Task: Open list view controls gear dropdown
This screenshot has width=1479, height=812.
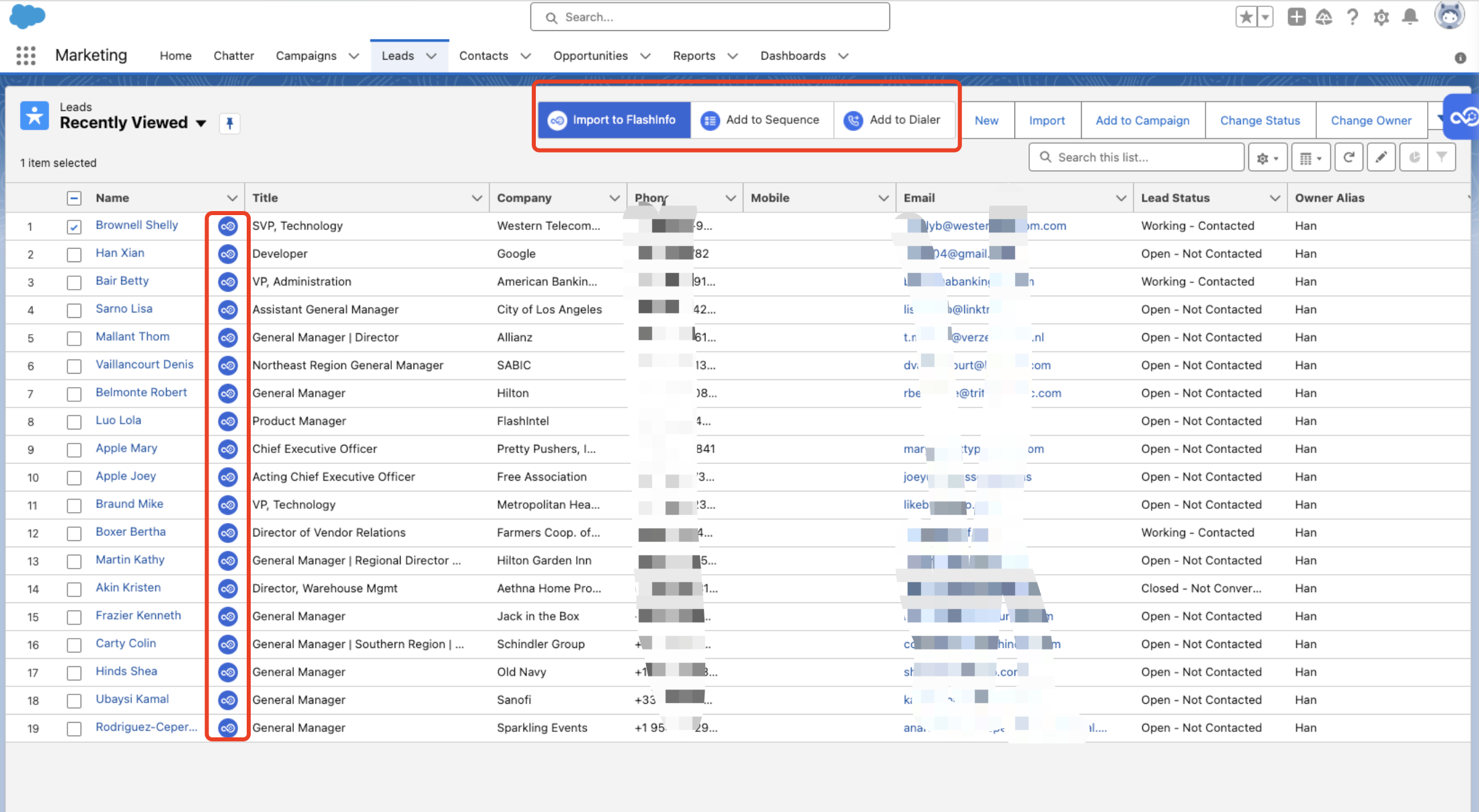Action: [x=1268, y=158]
